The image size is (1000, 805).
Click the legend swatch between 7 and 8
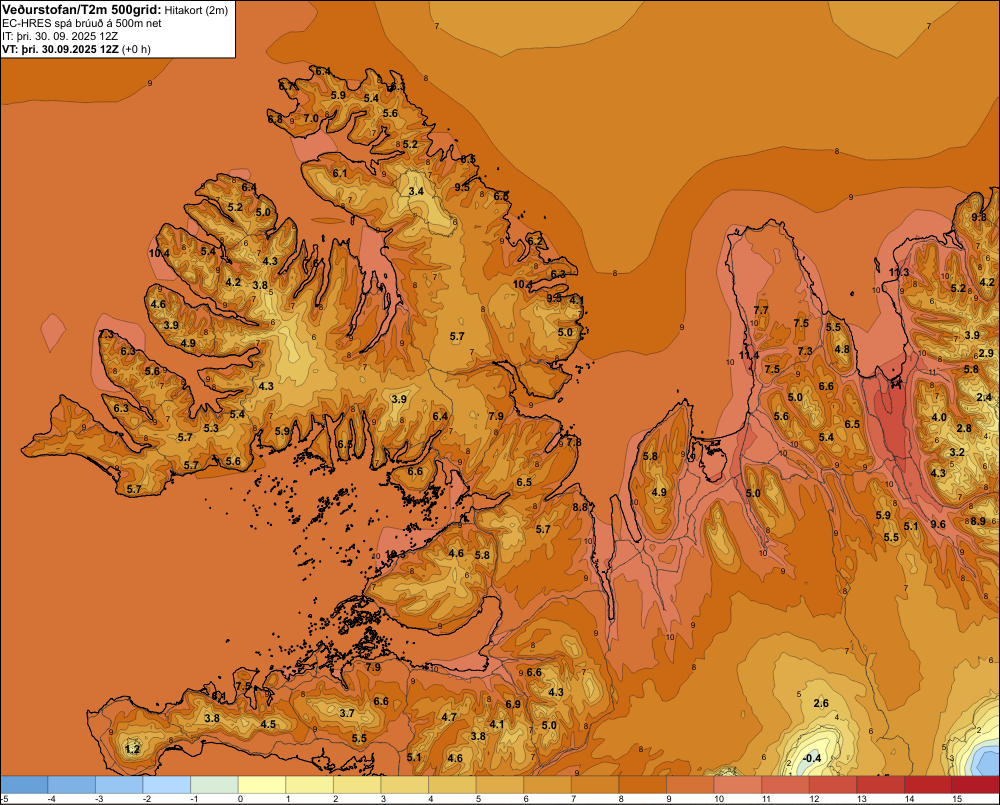[596, 785]
